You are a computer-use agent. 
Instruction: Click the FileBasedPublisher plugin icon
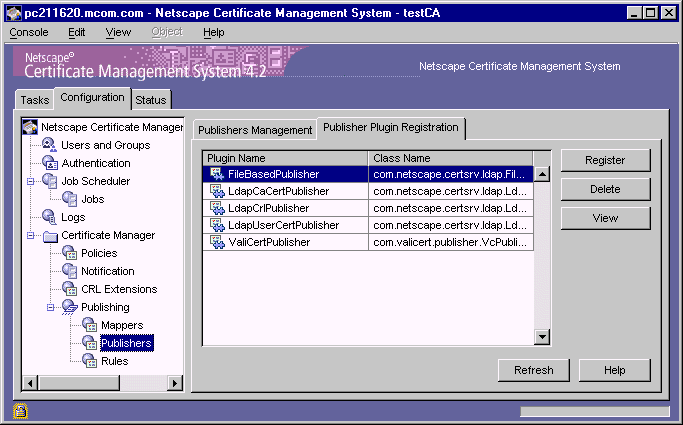coord(217,174)
